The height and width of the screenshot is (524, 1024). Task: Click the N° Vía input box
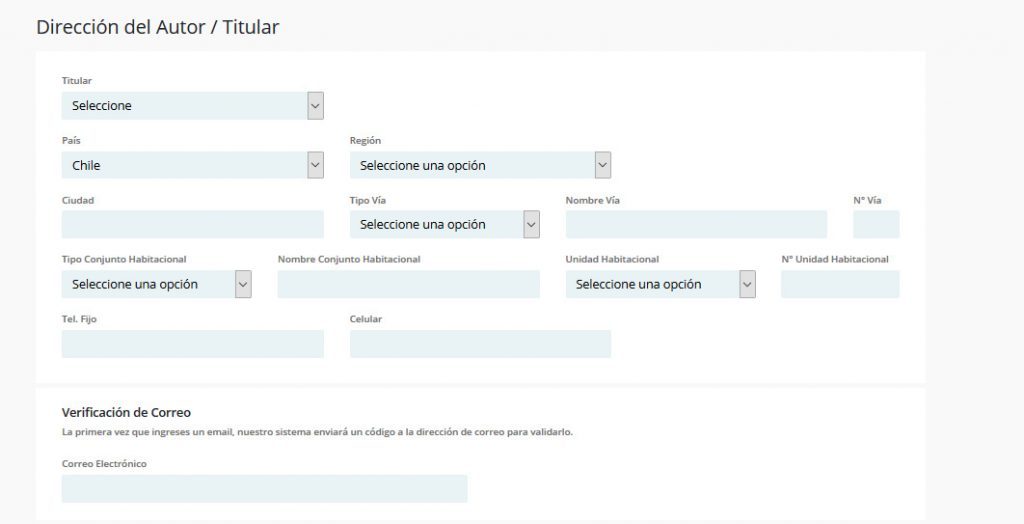click(x=876, y=225)
